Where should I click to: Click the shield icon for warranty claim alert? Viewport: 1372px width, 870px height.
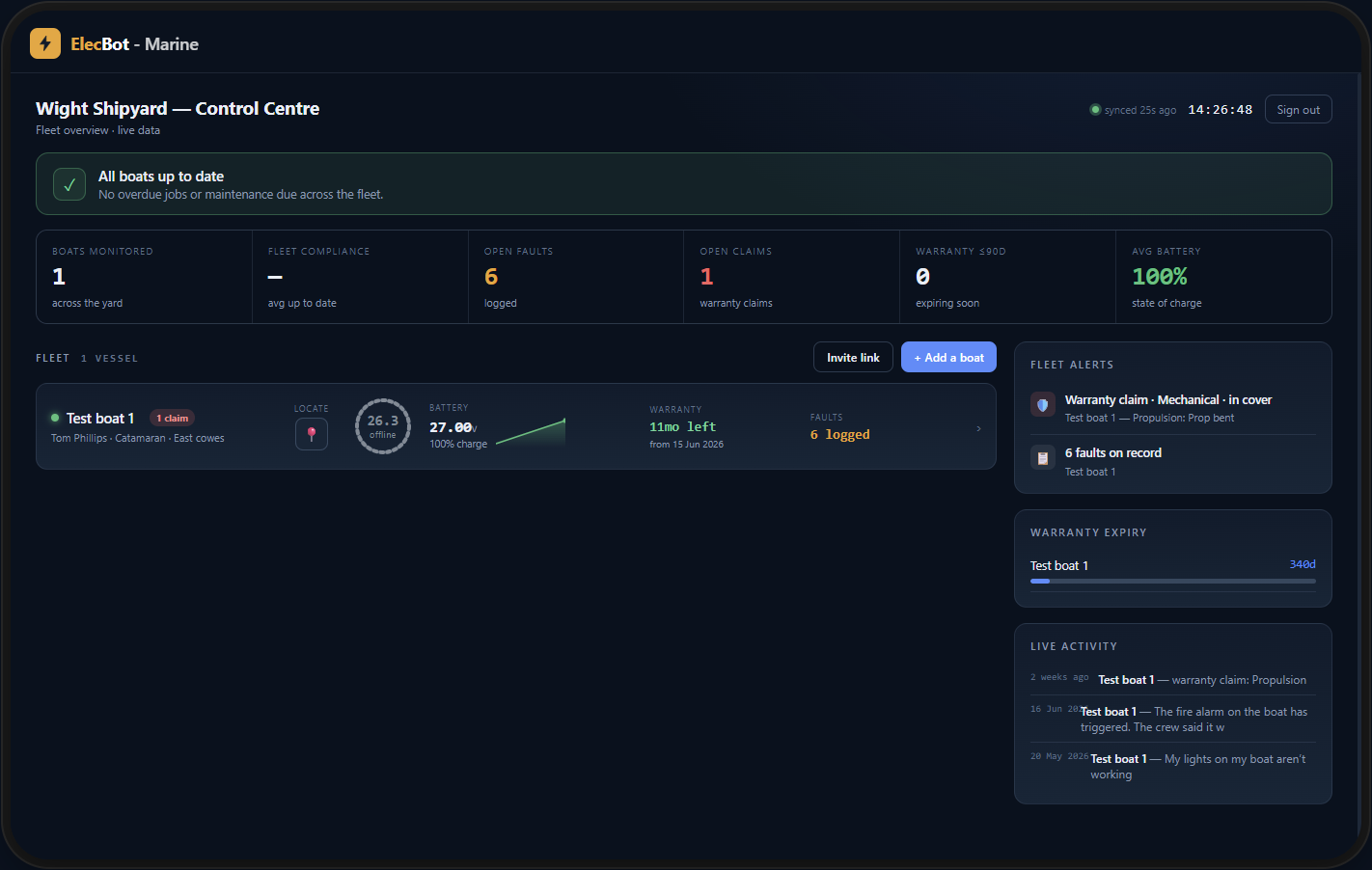[1042, 405]
